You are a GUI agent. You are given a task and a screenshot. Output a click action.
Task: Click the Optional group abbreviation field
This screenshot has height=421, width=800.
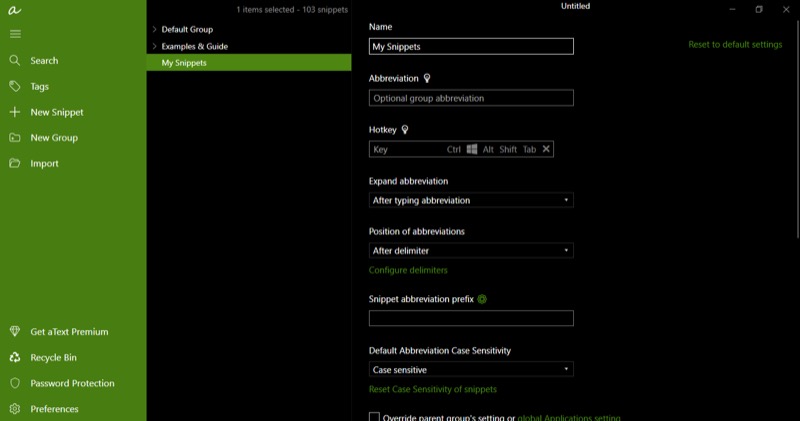point(471,98)
